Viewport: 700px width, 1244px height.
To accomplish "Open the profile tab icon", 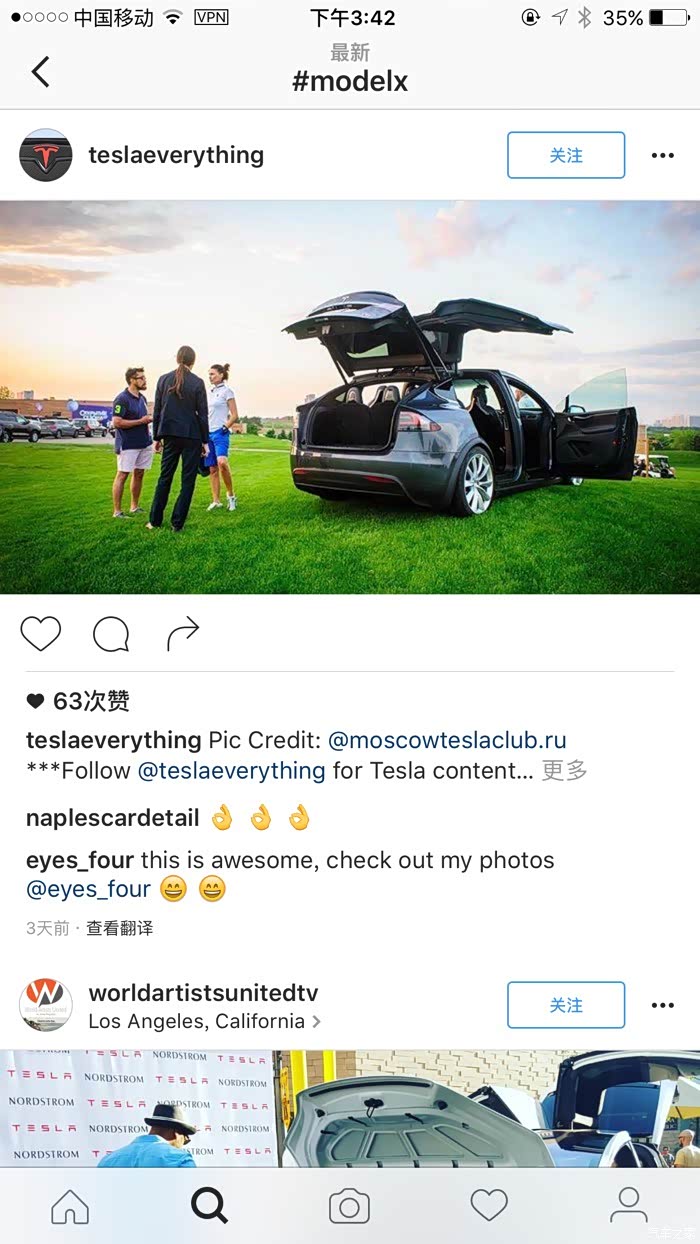I will pyautogui.click(x=629, y=1205).
